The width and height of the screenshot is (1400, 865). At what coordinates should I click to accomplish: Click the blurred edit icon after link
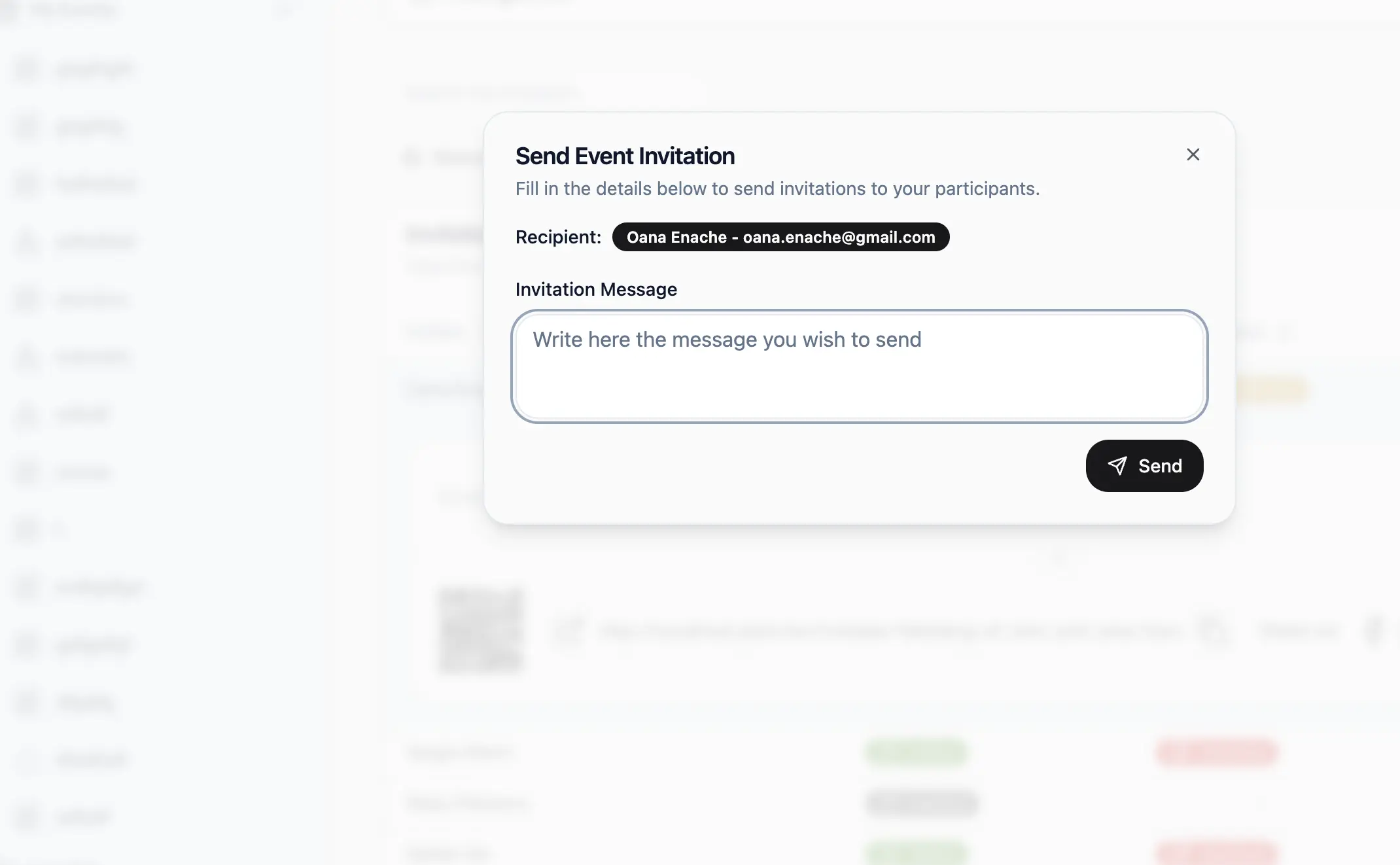[1374, 631]
